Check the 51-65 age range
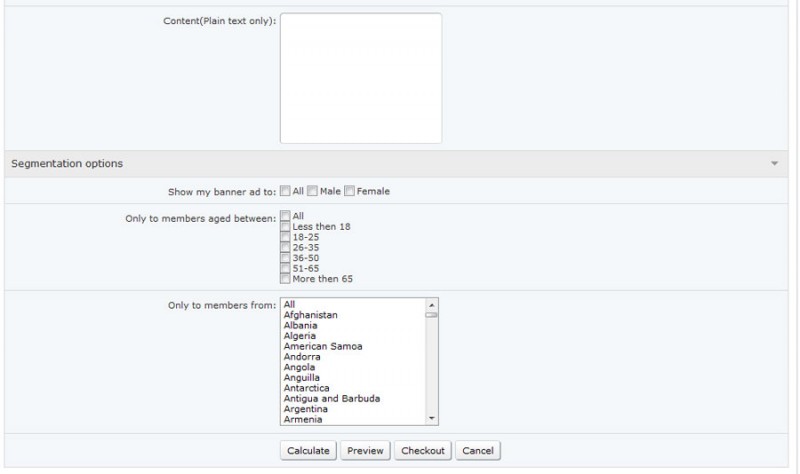The height and width of the screenshot is (474, 800). [285, 268]
